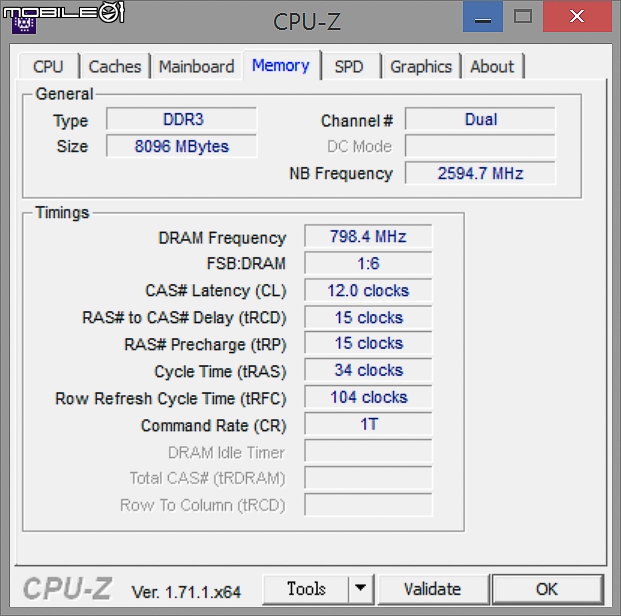Confirm with the OK button
The width and height of the screenshot is (621, 616).
(x=547, y=589)
